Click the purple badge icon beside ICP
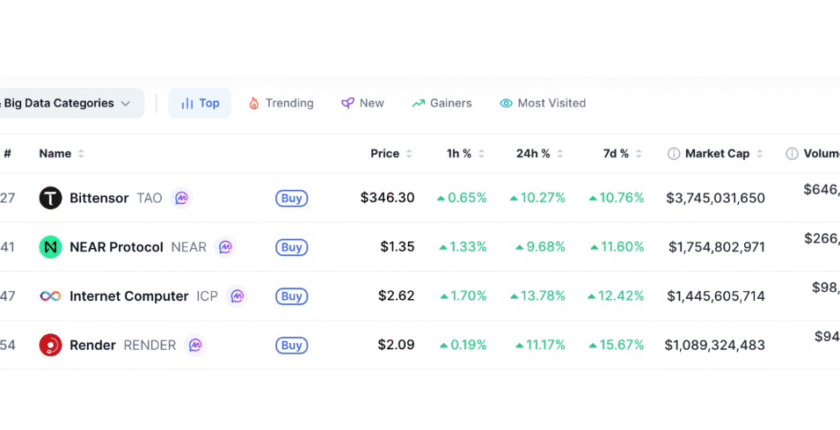Screen dimensions: 840x430 click(237, 296)
